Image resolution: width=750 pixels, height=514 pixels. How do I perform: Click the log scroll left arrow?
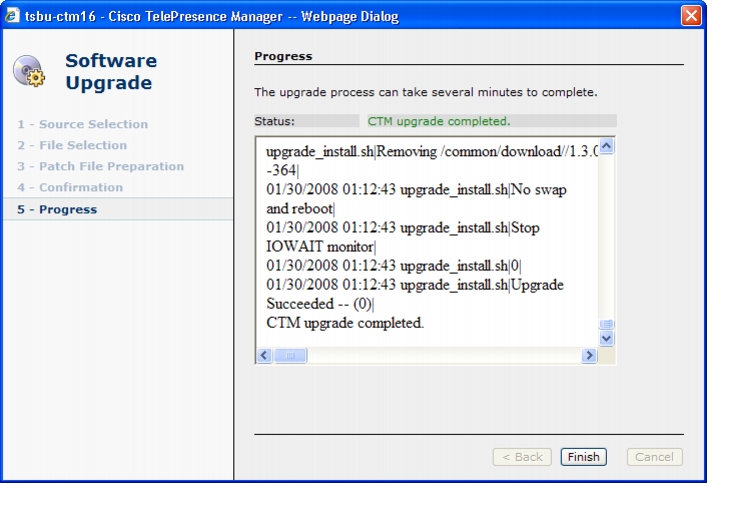265,355
